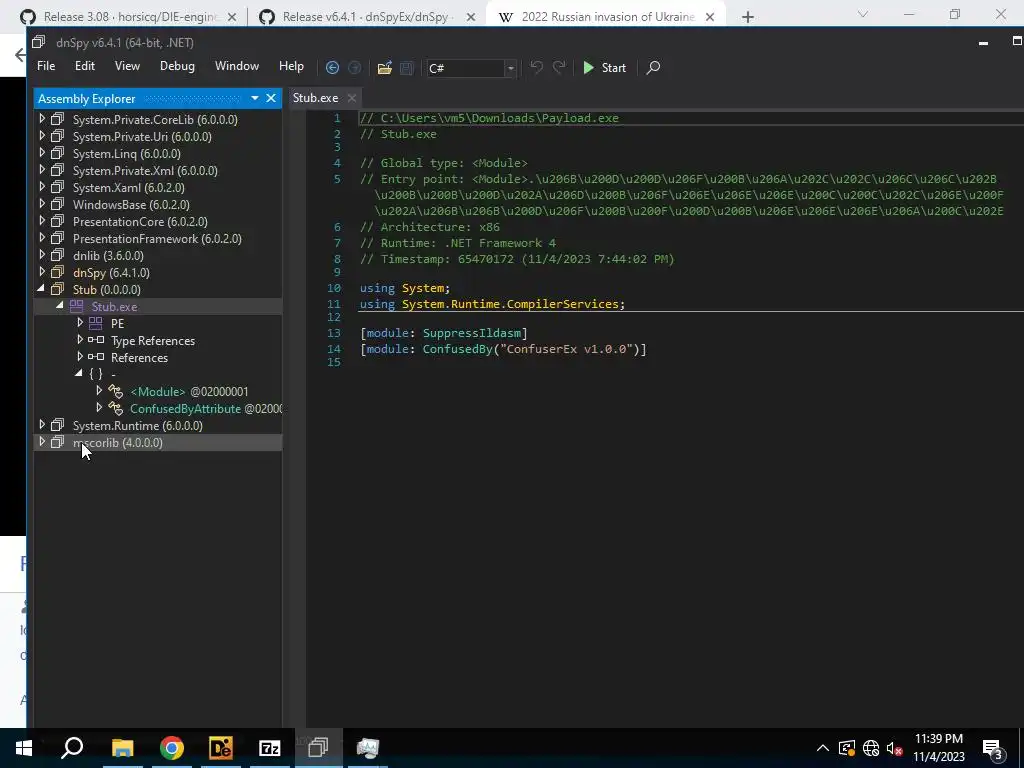The width and height of the screenshot is (1024, 768).
Task: Click SuppressIldasm attribute in code
Action: [472, 333]
